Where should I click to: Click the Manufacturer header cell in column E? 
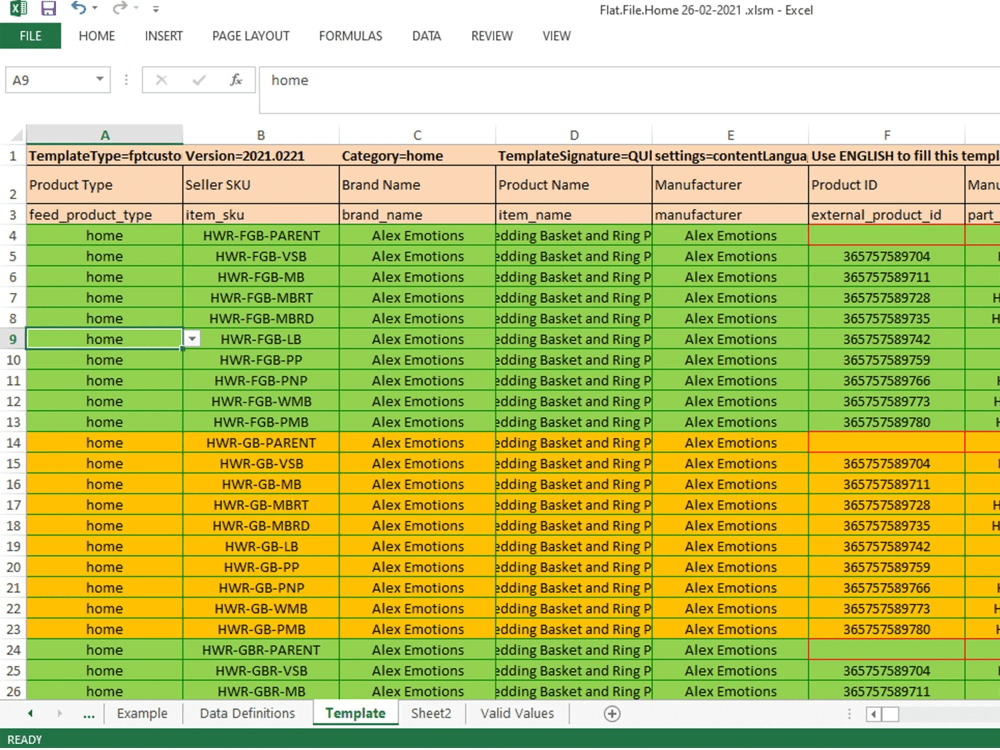730,185
